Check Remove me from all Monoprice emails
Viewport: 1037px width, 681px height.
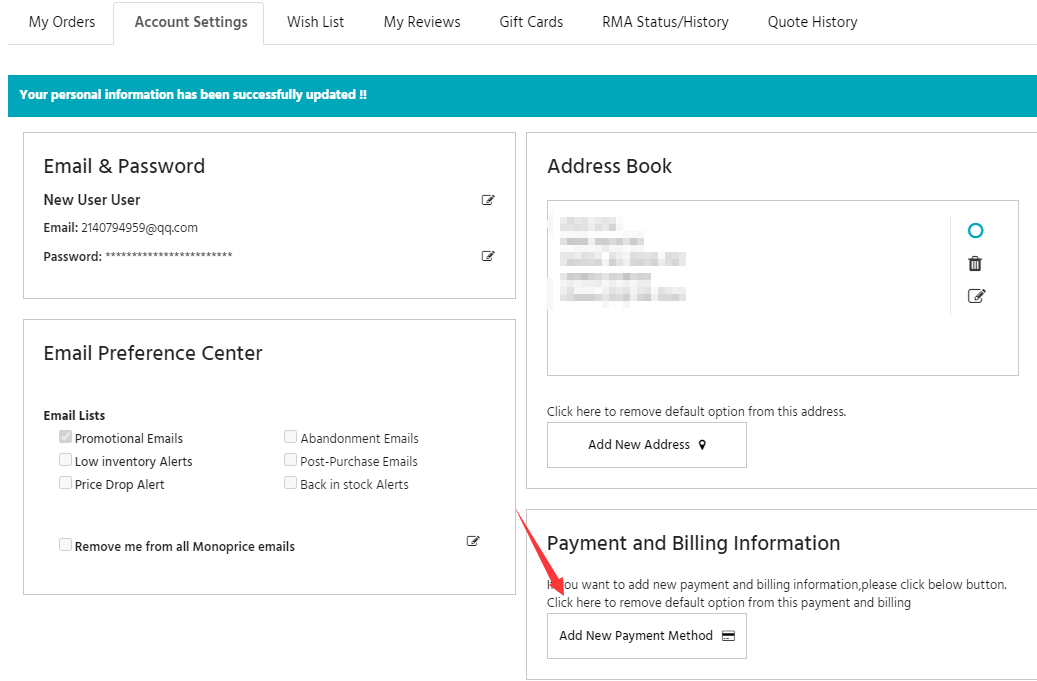click(x=66, y=545)
